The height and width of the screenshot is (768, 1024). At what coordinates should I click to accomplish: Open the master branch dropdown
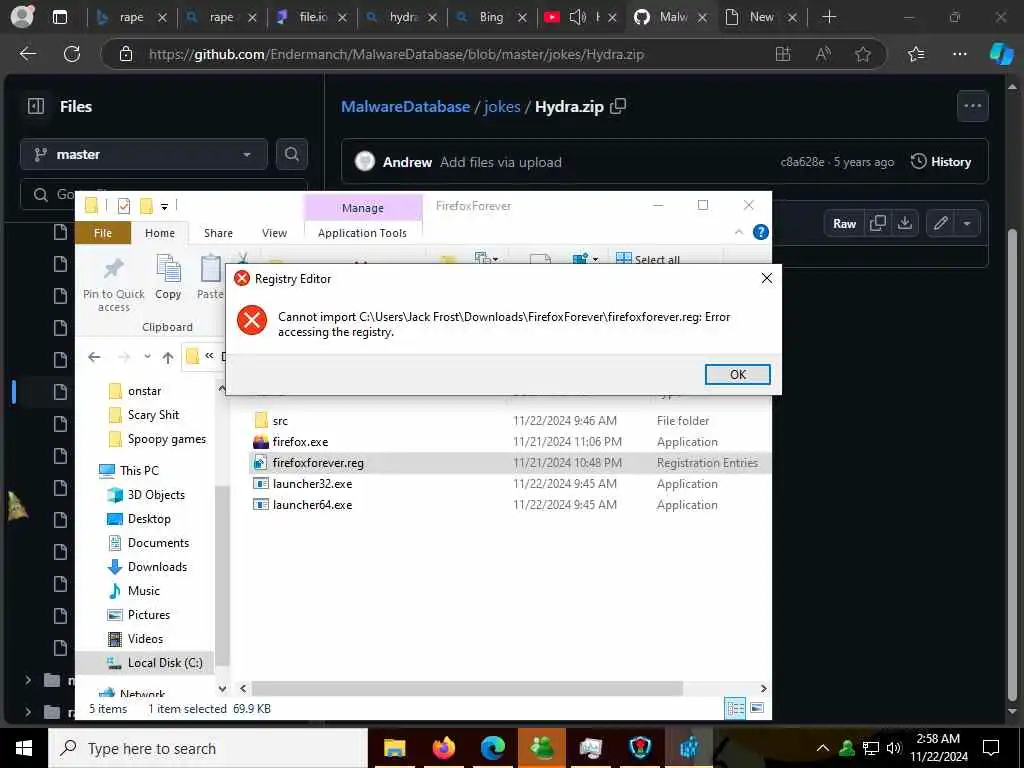[144, 154]
